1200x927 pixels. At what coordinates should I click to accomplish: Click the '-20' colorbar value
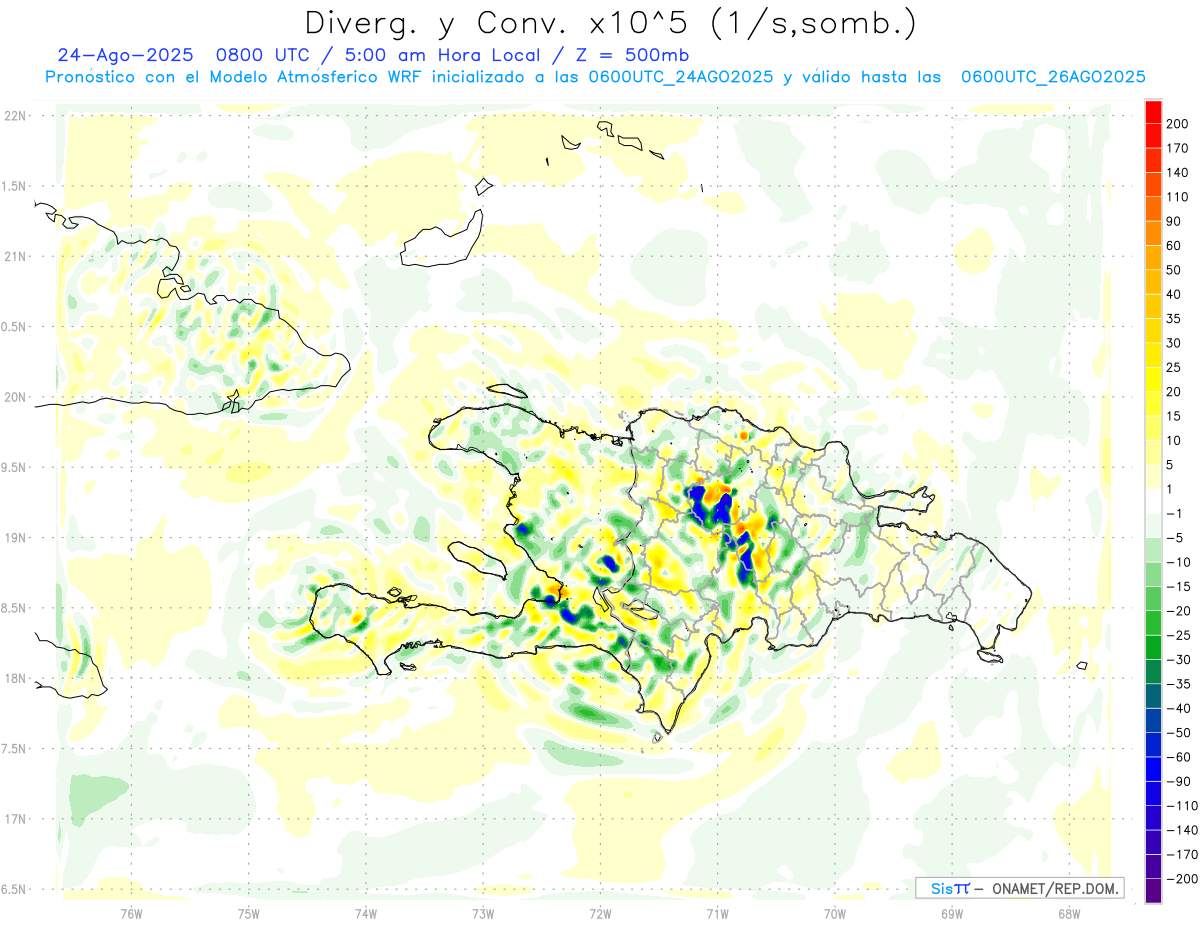pos(1178,611)
